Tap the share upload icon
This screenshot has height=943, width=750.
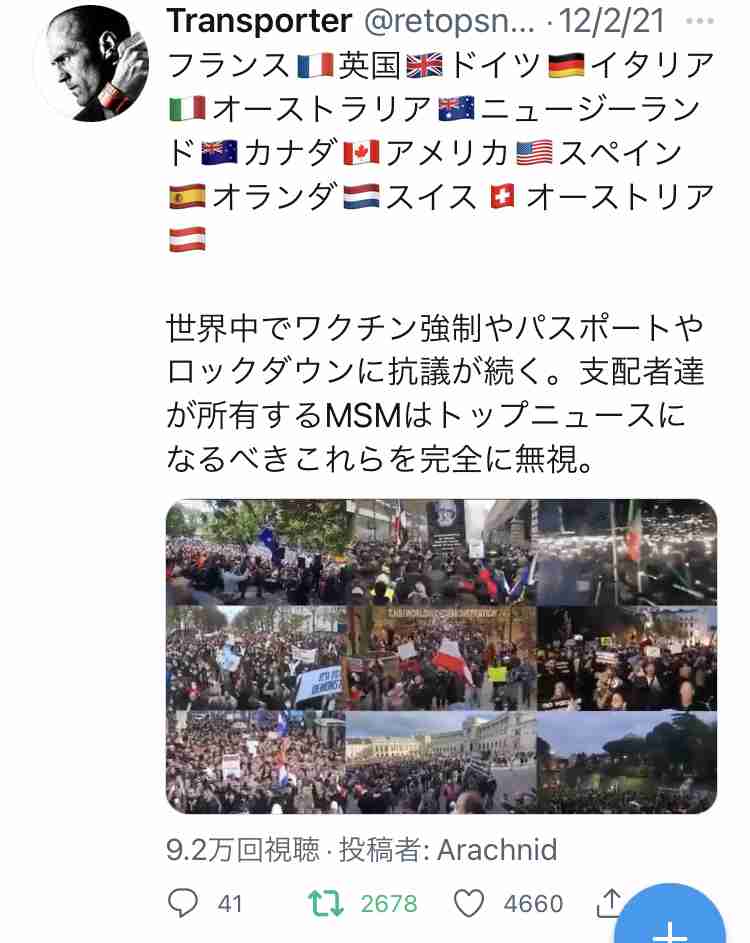pos(609,902)
